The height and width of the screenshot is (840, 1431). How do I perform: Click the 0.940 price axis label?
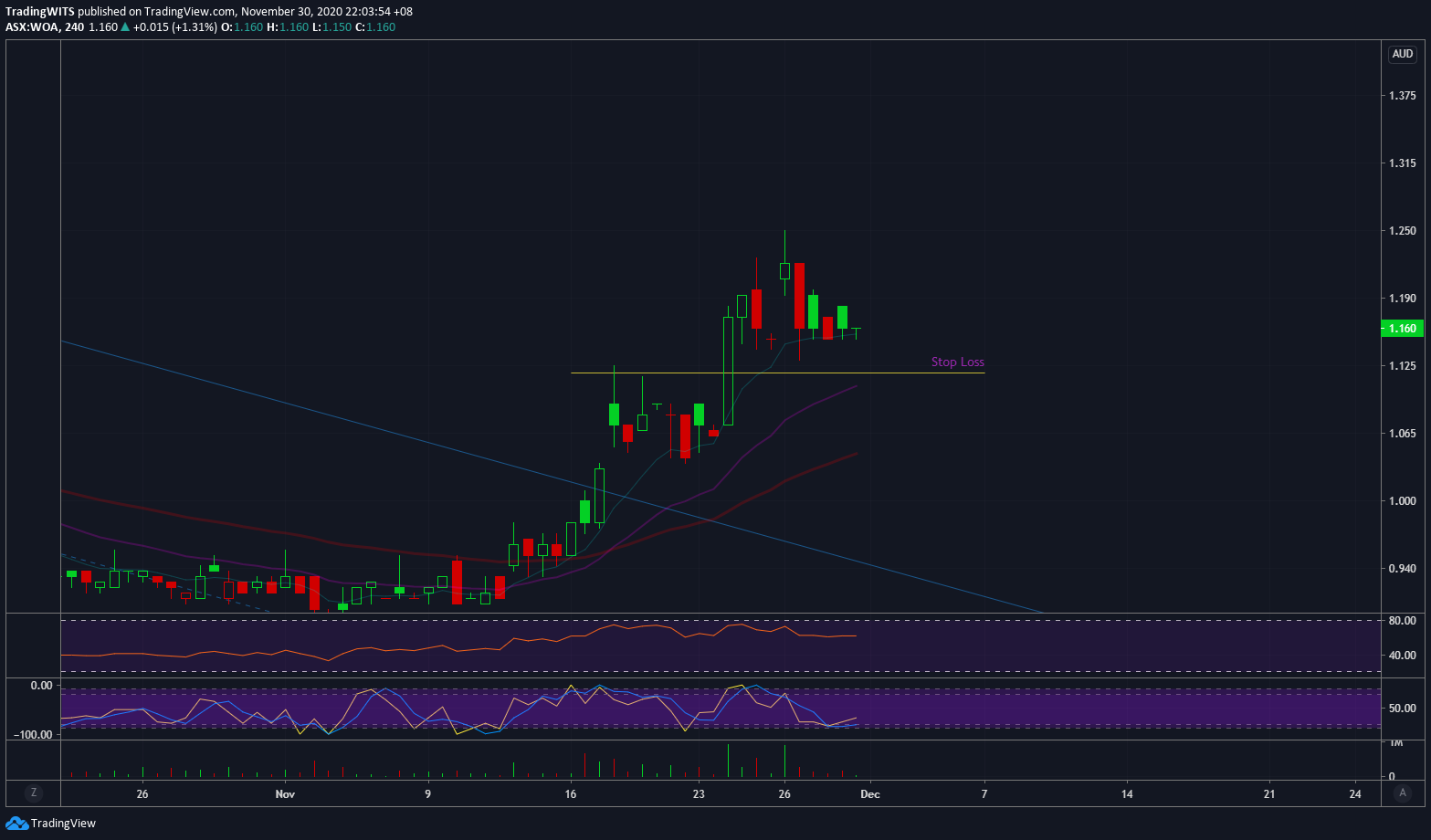click(1403, 569)
